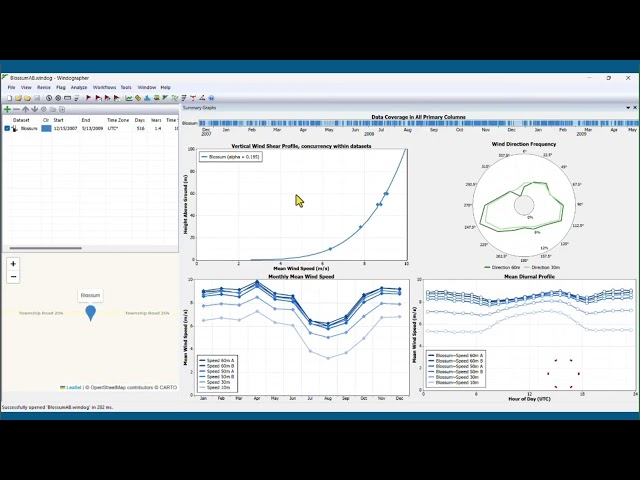
Task: Click the green arrow toolbar icon
Action: [x=165, y=98]
